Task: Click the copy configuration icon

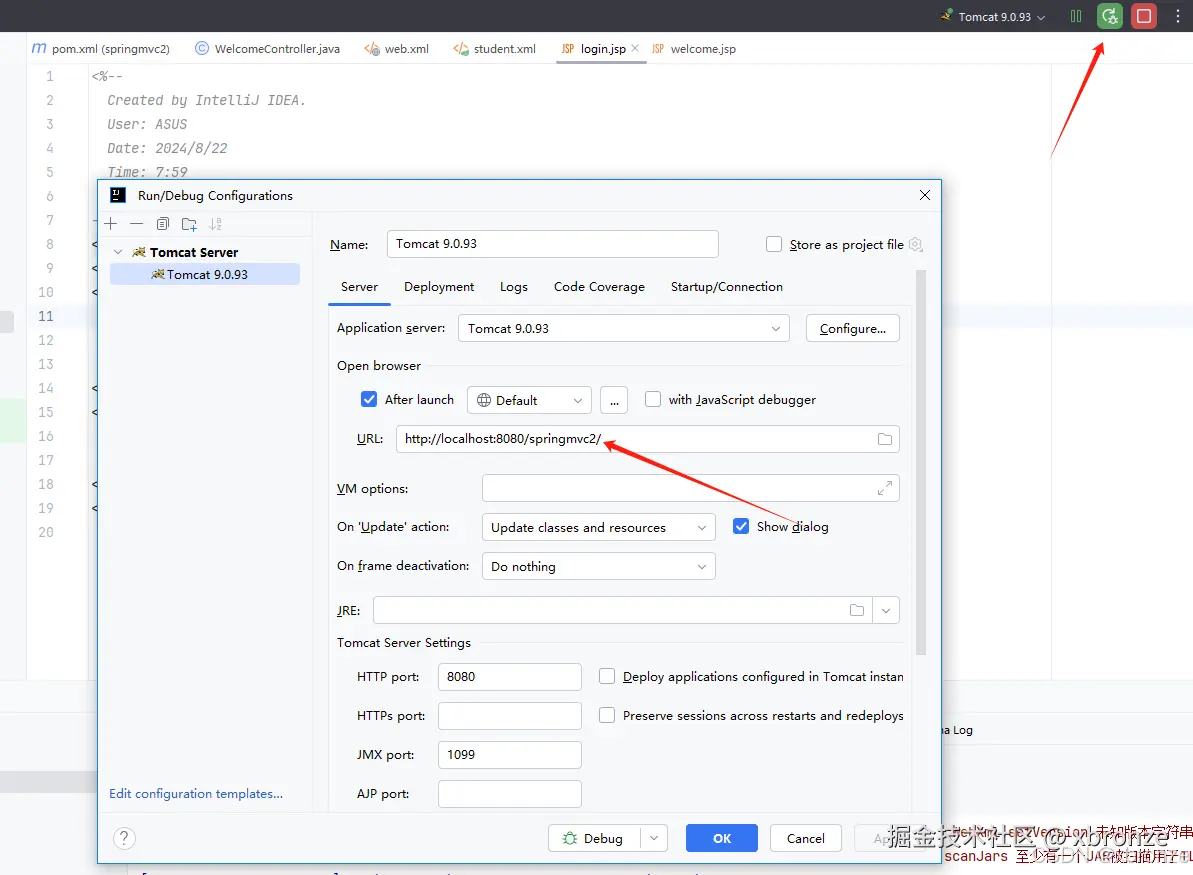Action: coord(163,224)
